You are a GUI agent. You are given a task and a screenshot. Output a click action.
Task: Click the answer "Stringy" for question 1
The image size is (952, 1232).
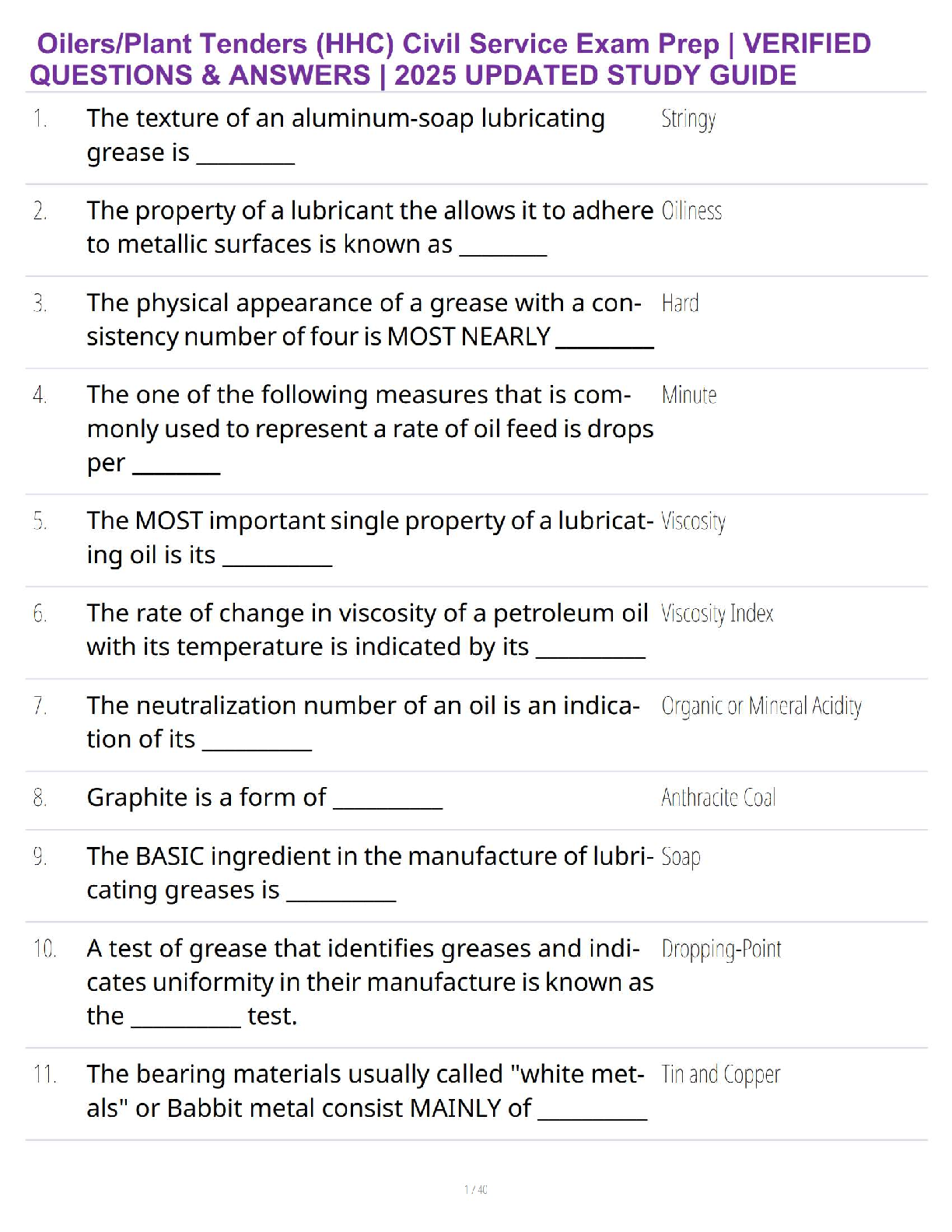pyautogui.click(x=688, y=119)
